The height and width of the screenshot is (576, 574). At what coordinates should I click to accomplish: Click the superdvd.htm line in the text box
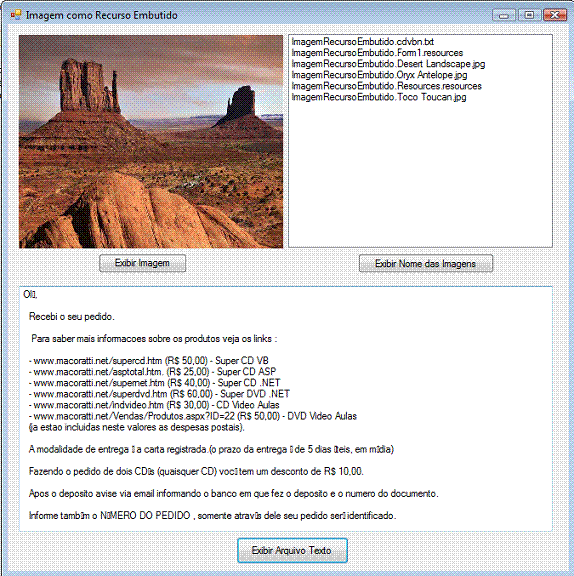click(159, 394)
